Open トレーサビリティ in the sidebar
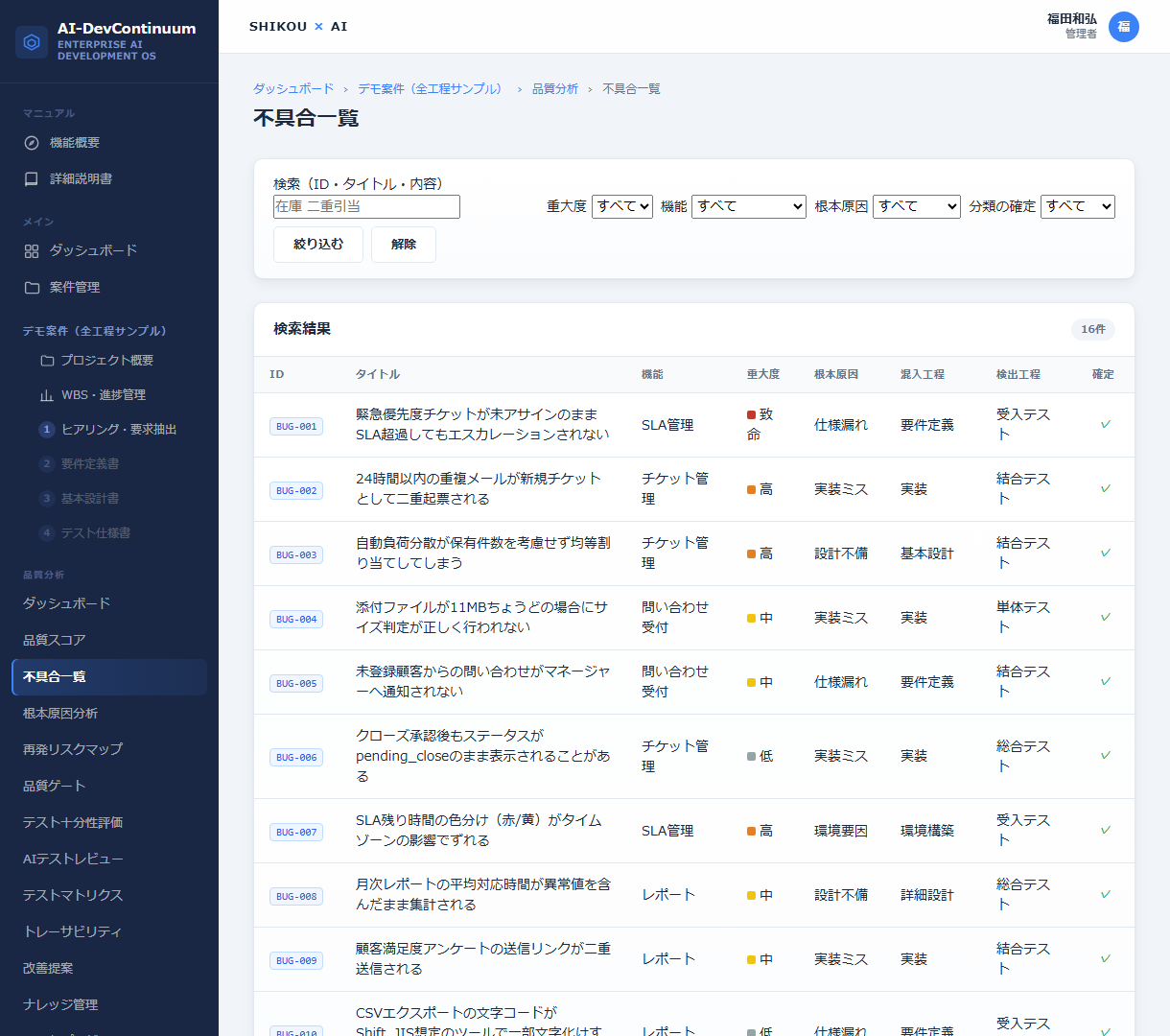This screenshot has width=1170, height=1036. point(109,932)
